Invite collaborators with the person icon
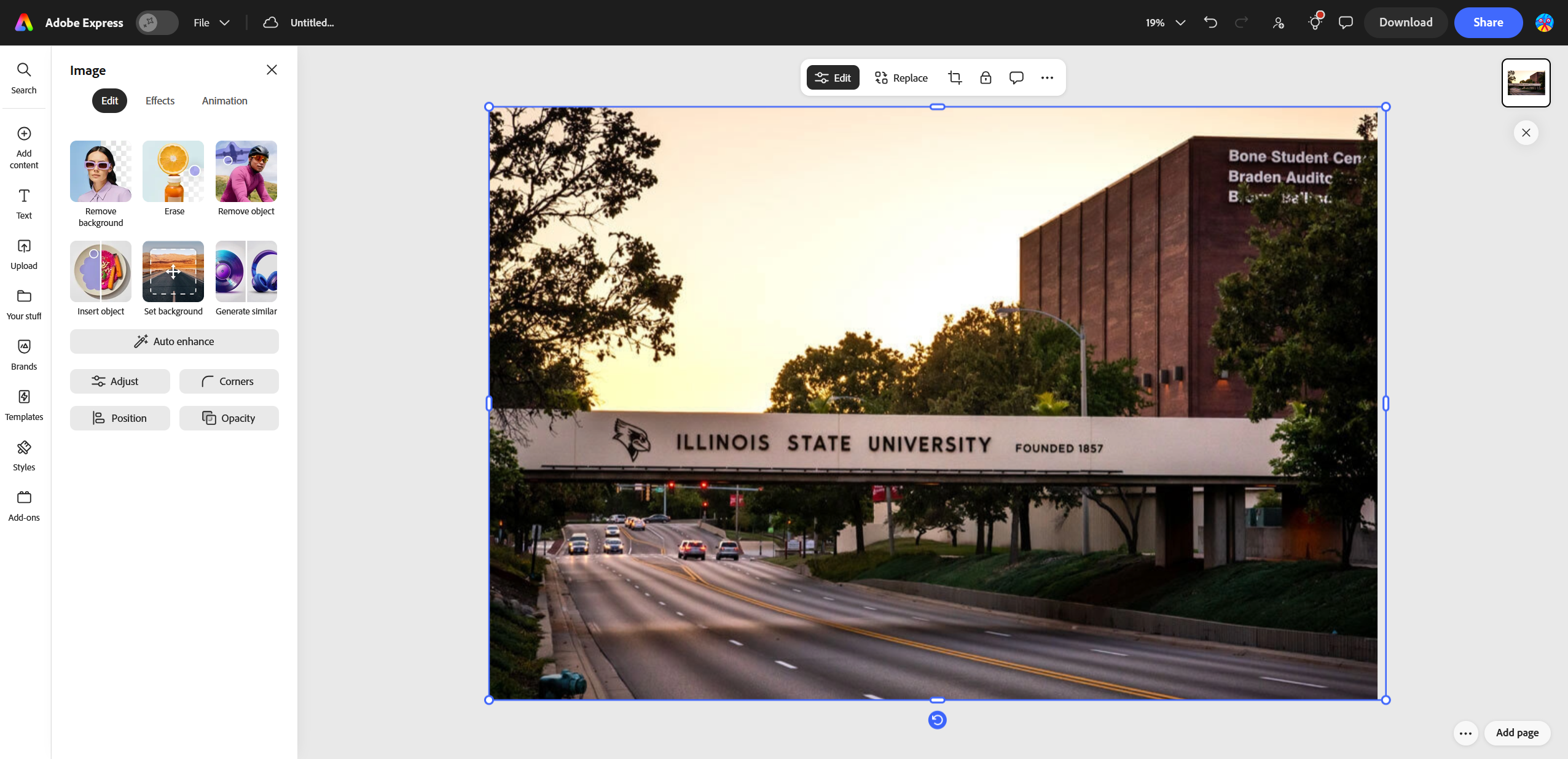This screenshot has height=759, width=1568. coord(1279,23)
